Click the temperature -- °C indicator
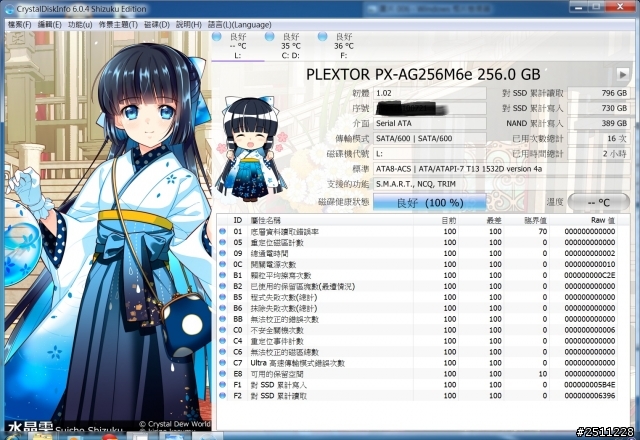The width and height of the screenshot is (640, 440). [599, 202]
